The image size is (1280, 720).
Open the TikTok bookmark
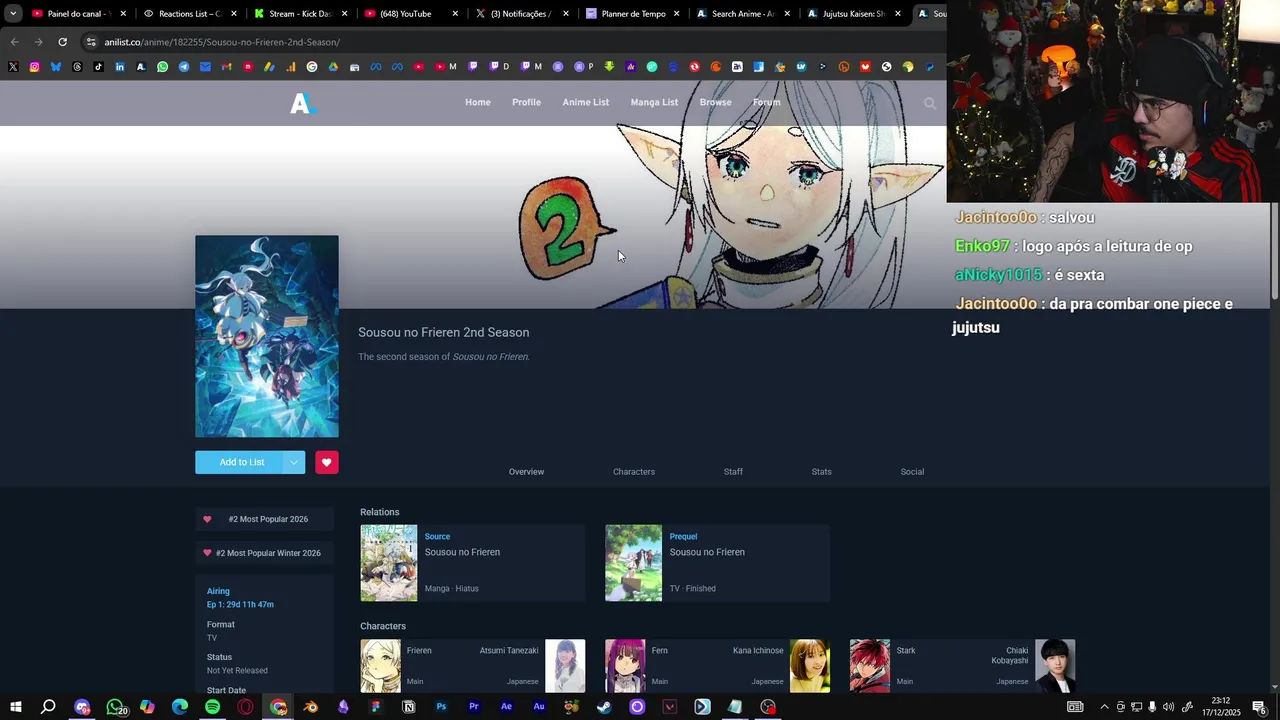click(98, 67)
